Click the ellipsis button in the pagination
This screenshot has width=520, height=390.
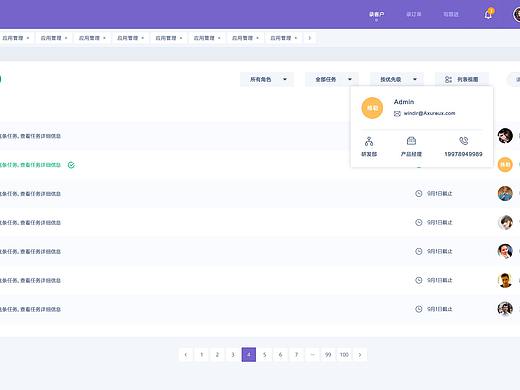point(312,355)
